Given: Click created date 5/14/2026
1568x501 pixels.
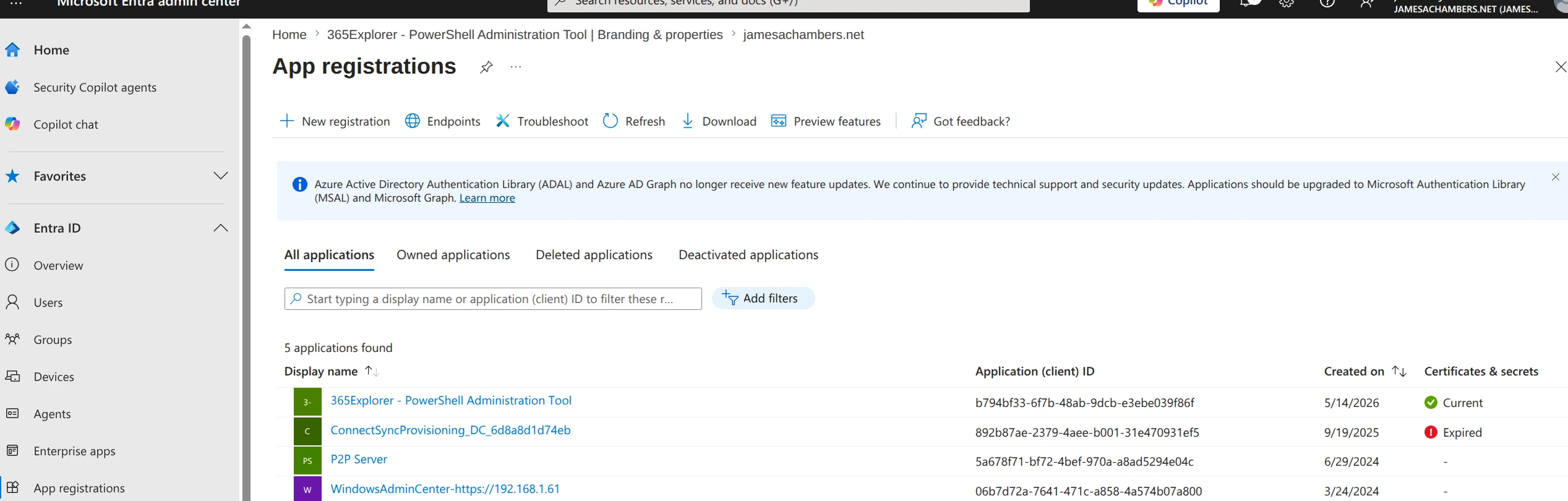Looking at the screenshot, I should (x=1351, y=403).
